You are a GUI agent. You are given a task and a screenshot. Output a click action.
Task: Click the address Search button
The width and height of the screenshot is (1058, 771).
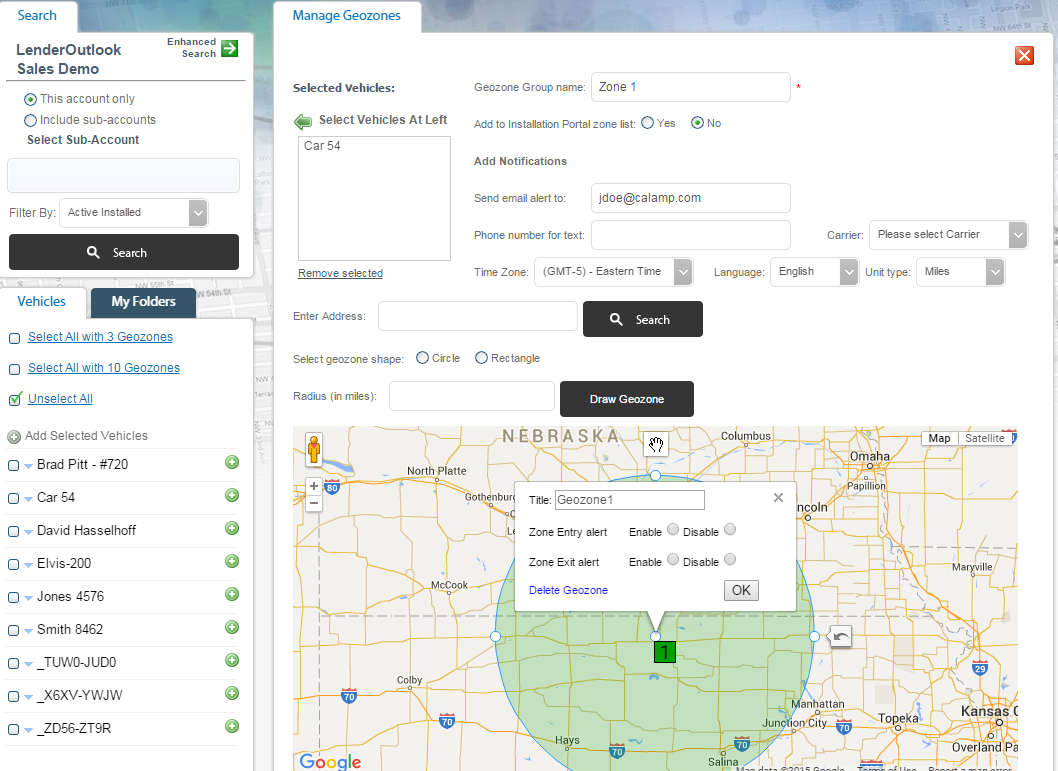coord(642,319)
